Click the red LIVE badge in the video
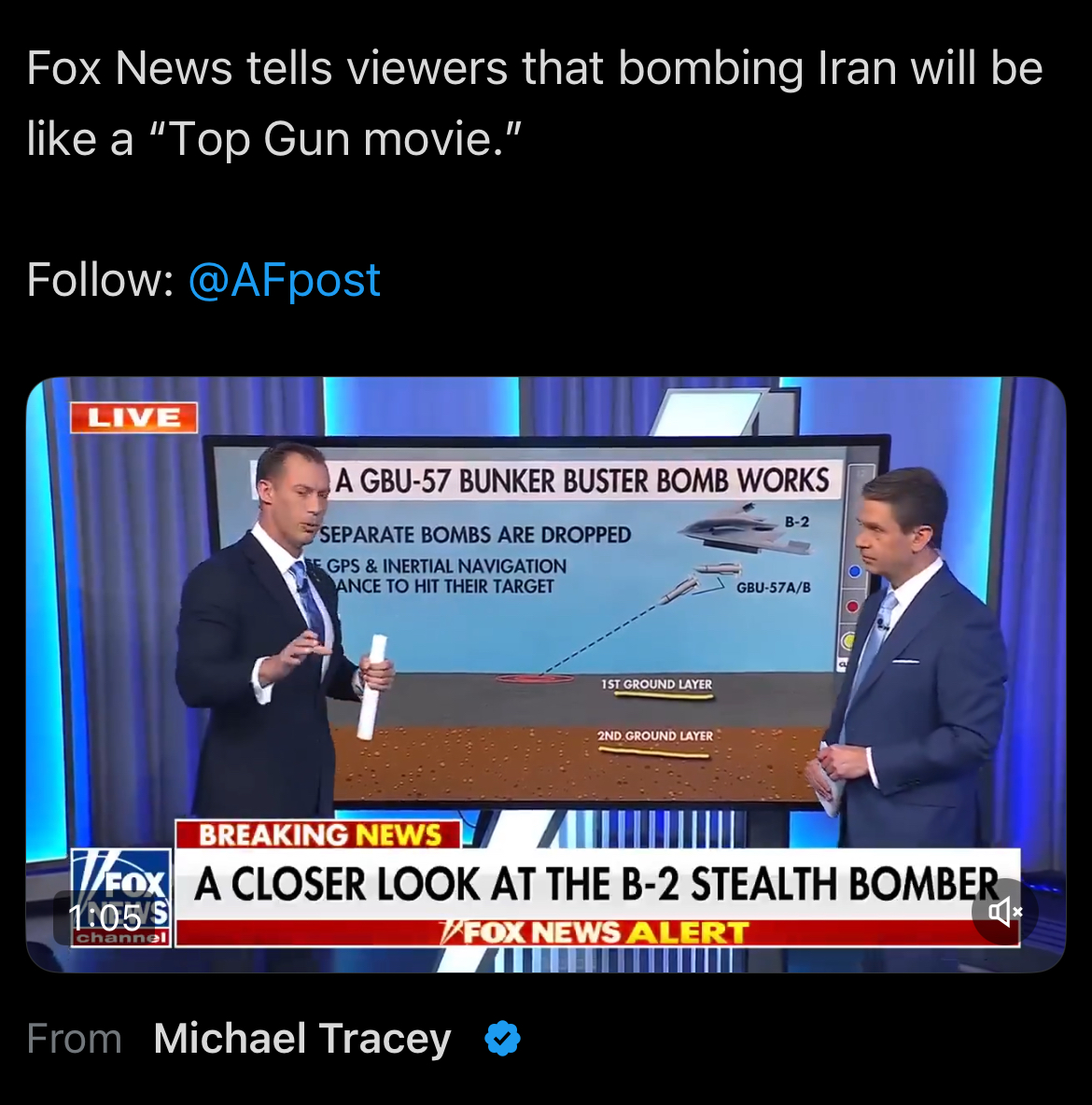The image size is (1092, 1105). click(133, 417)
